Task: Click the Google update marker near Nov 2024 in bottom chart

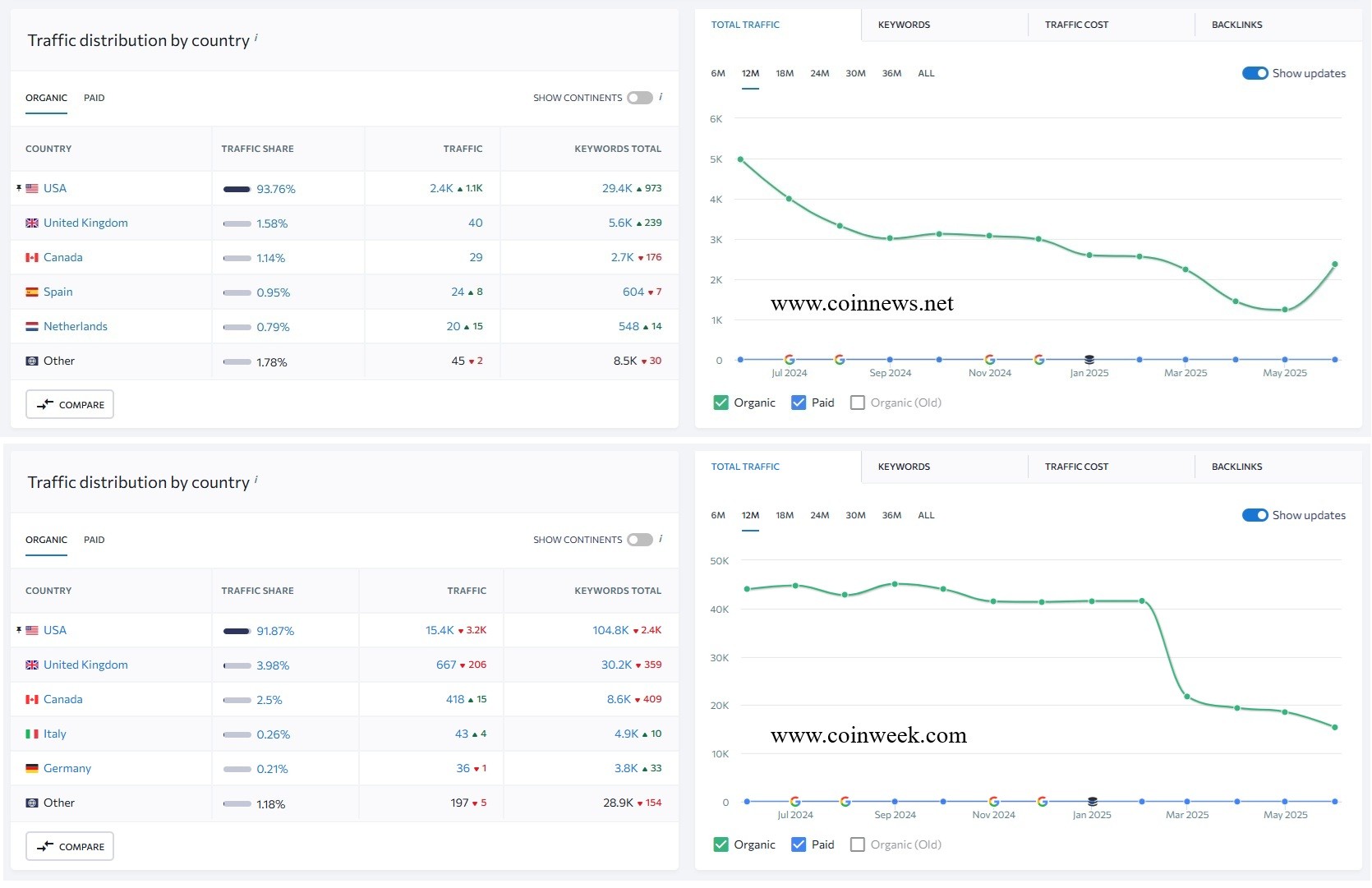Action: [x=994, y=802]
